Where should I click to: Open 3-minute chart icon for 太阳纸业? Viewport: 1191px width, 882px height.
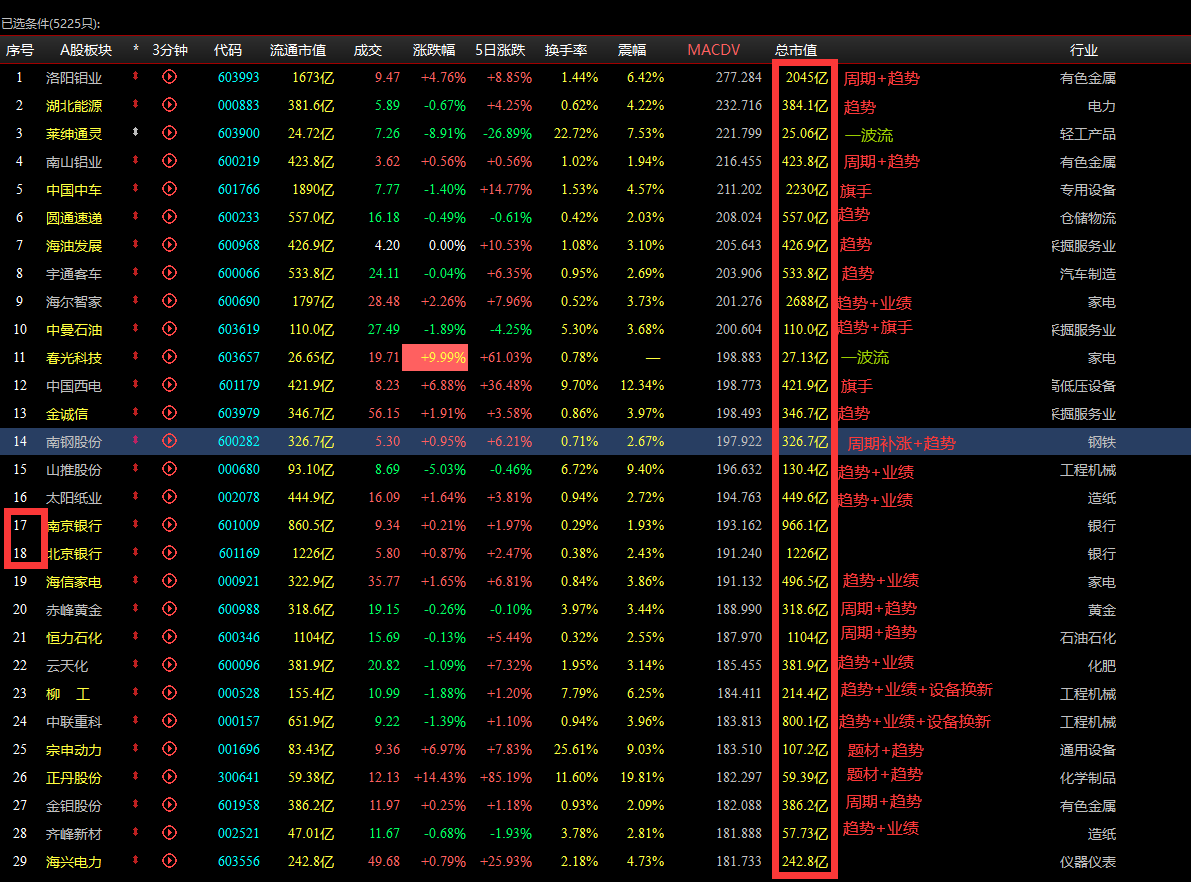[x=169, y=497]
